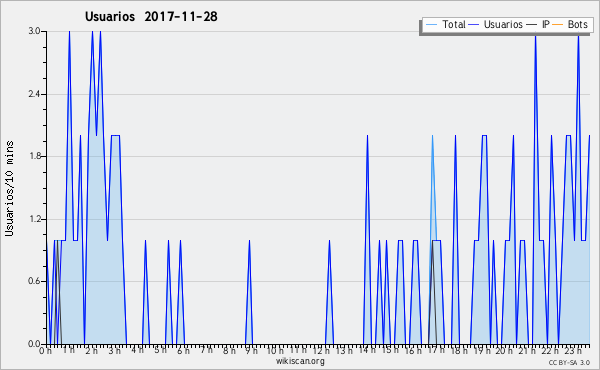Click the IP legend label
Screen dimensions: 600x370
(x=546, y=24)
